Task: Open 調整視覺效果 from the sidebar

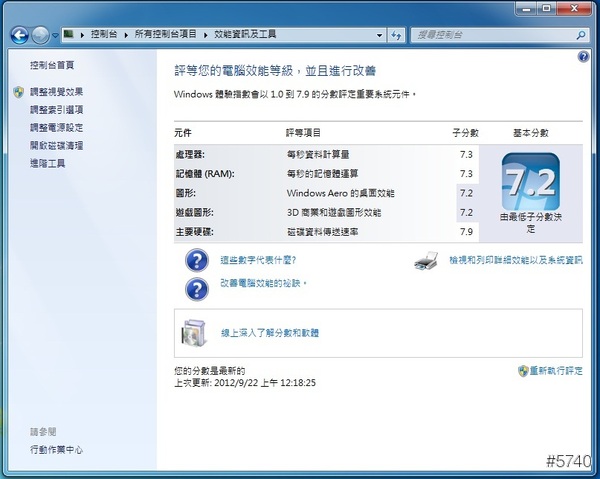Action: 56,91
